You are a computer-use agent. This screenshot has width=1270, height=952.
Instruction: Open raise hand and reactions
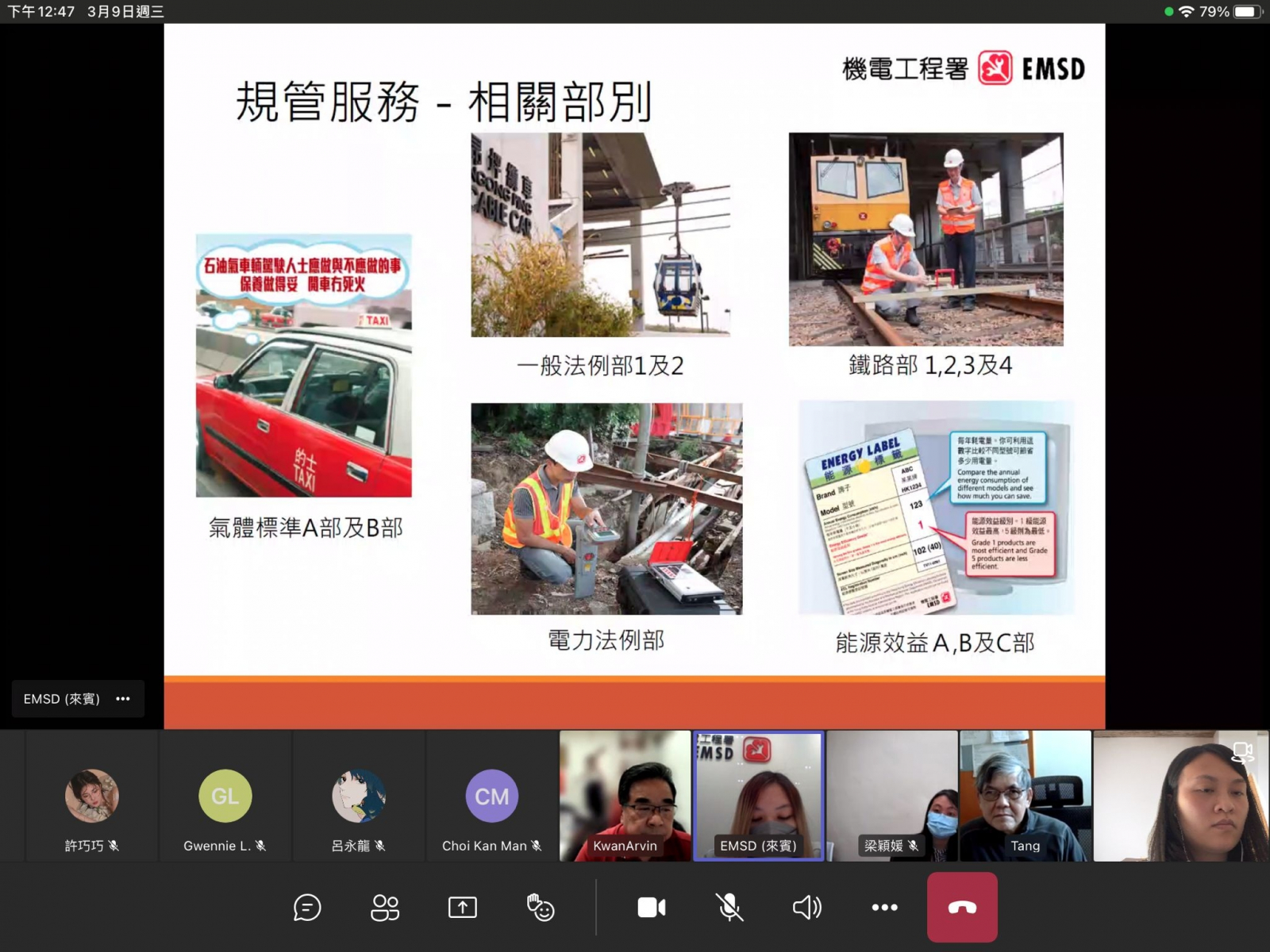[541, 908]
